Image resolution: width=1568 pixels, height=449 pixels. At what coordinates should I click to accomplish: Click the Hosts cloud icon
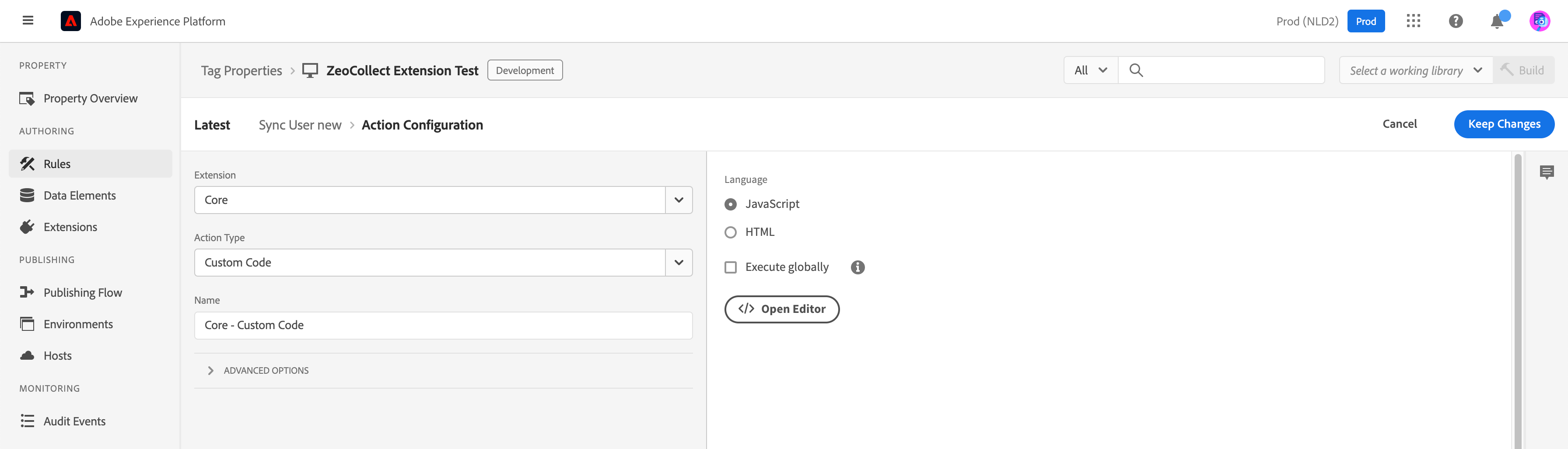tap(28, 355)
